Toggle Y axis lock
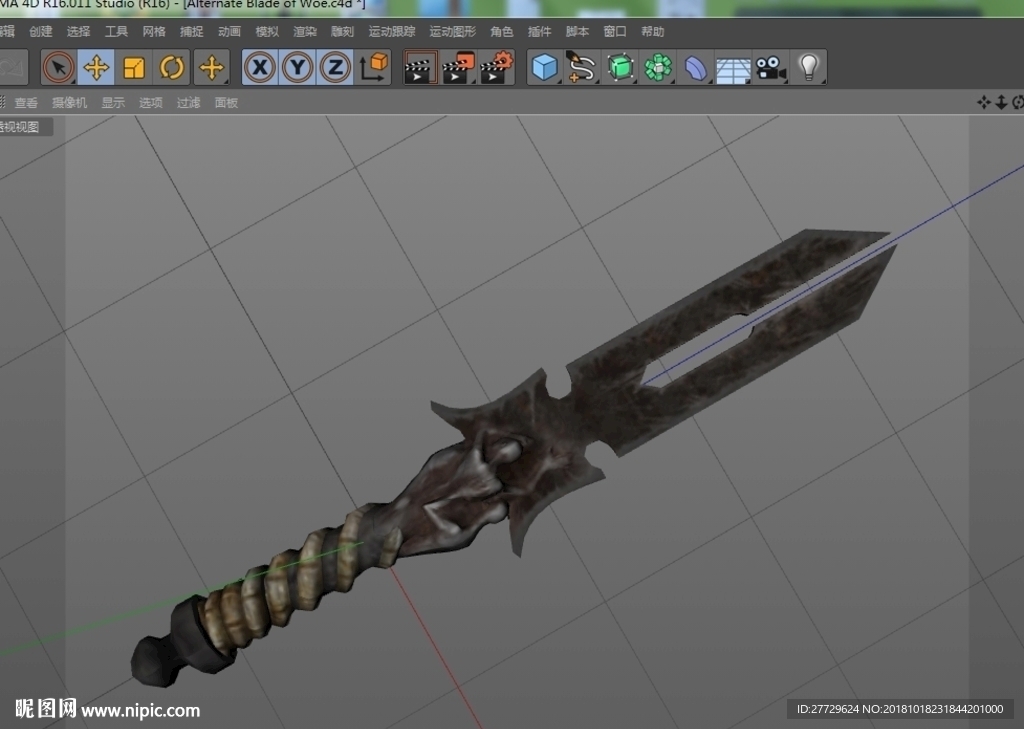Image resolution: width=1024 pixels, height=729 pixels. [298, 67]
